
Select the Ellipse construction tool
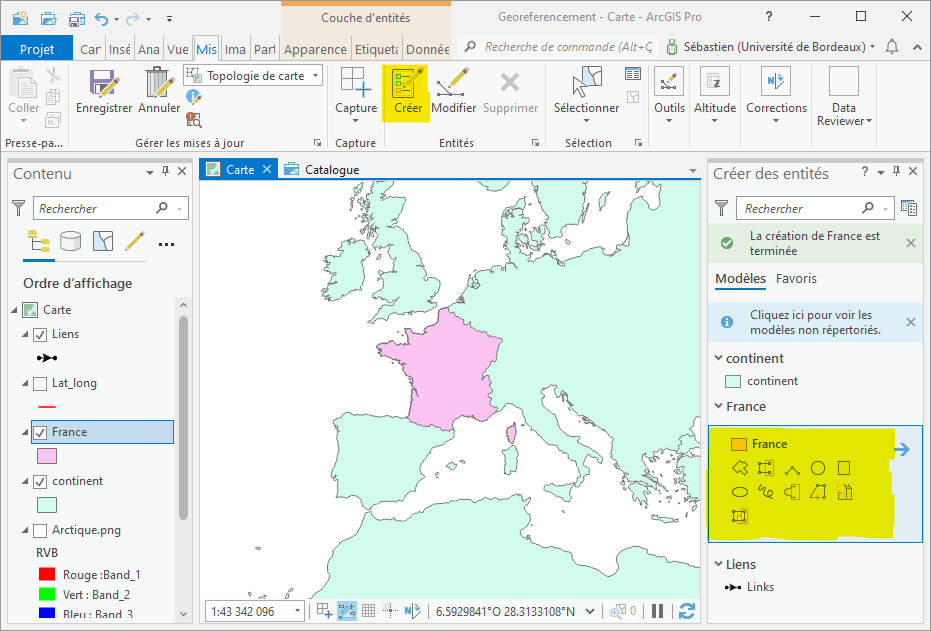pos(739,491)
